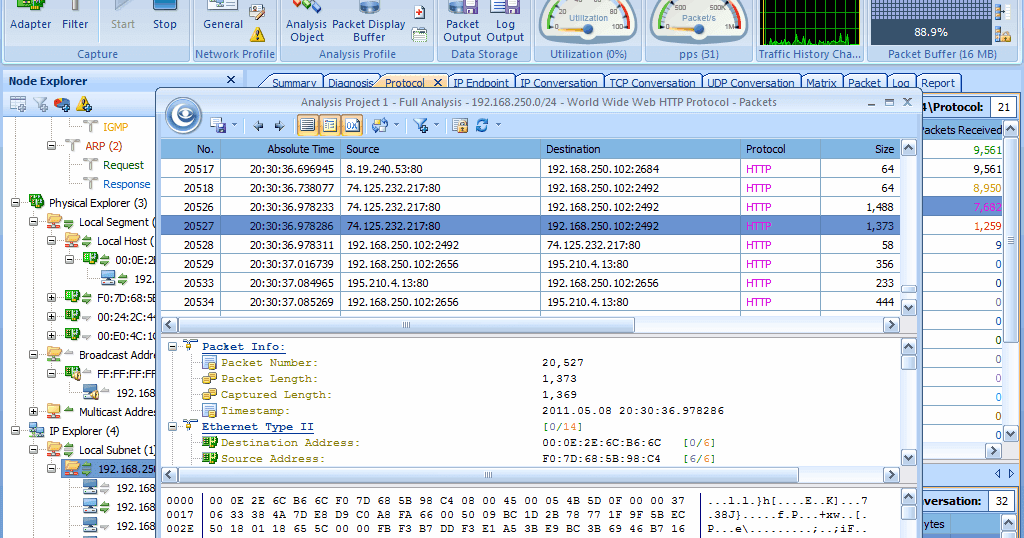Open Log Output settings
Screen dimensions: 1024x538
click(x=505, y=22)
